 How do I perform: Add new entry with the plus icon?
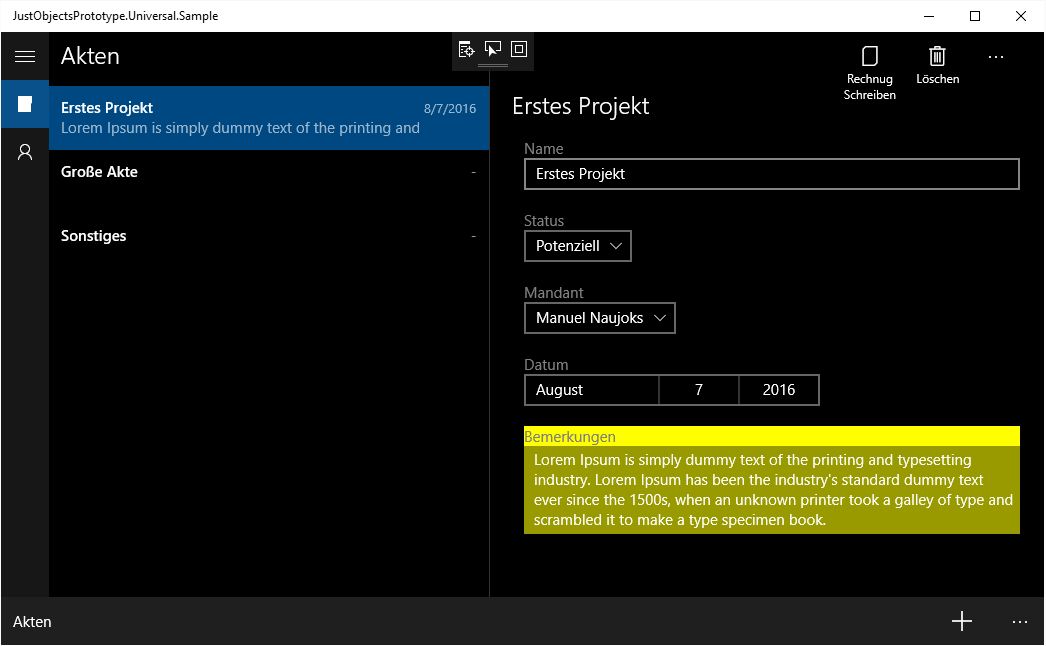[x=961, y=621]
